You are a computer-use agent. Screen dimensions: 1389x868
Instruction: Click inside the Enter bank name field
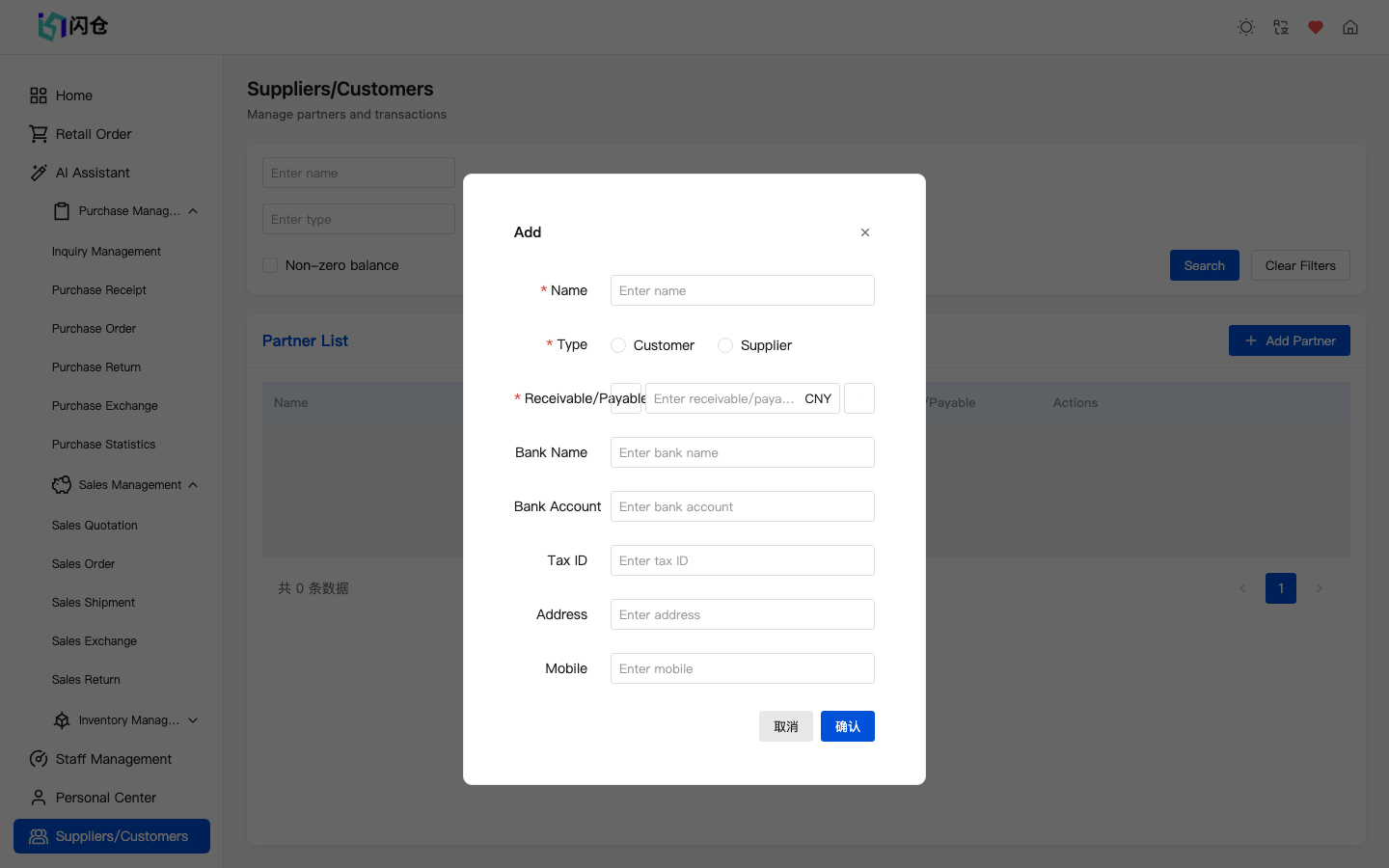pos(742,452)
